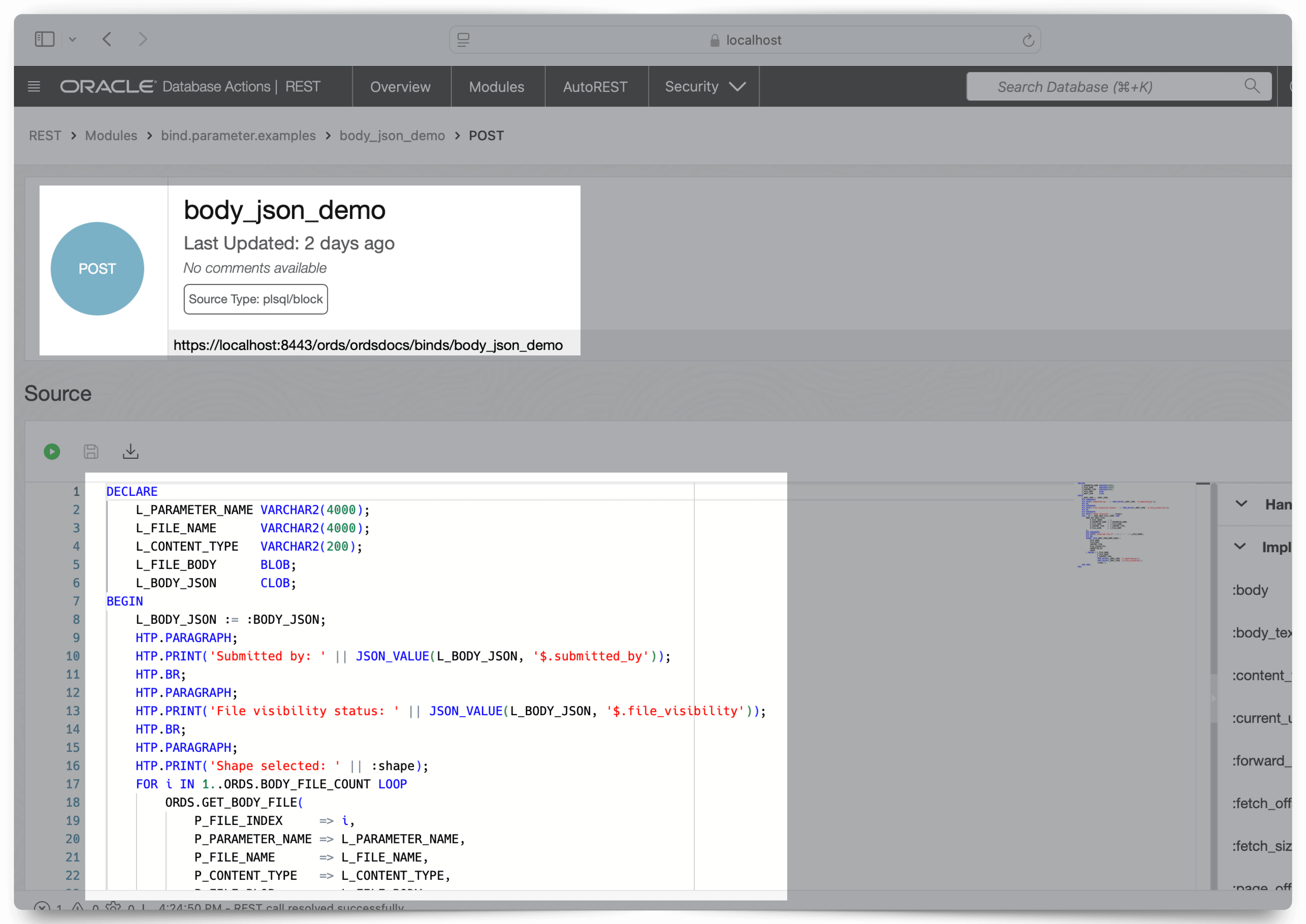Collapse the Implicit parameters section chevron
Image resolution: width=1306 pixels, height=924 pixels.
1240,546
